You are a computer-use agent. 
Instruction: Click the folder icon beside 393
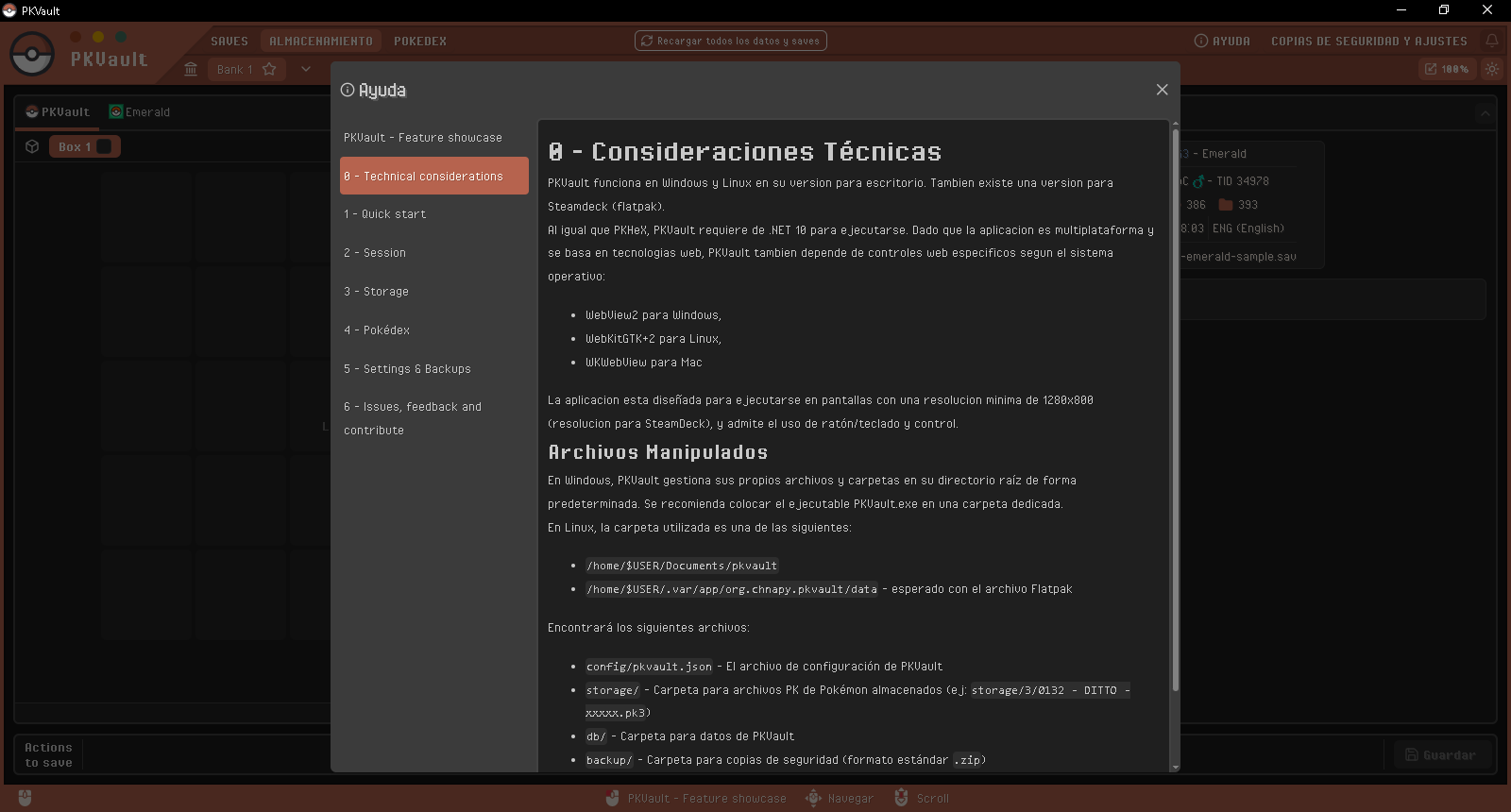[1226, 204]
